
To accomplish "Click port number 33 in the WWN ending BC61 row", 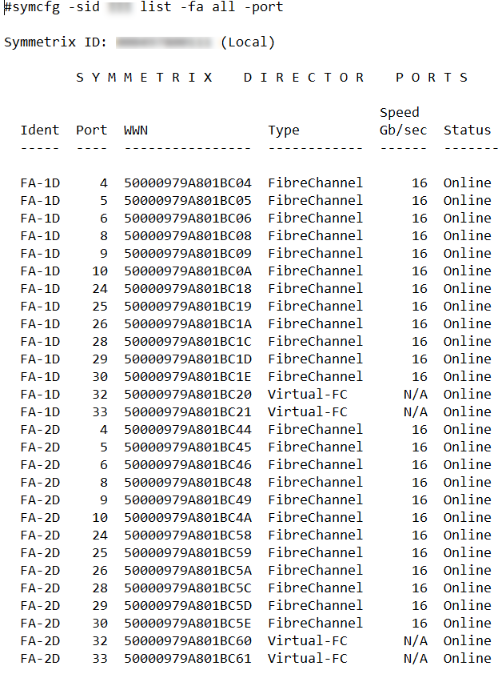I will 99,659.
